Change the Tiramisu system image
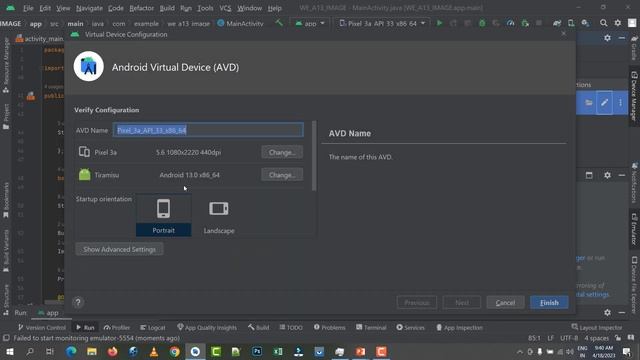 [282, 175]
